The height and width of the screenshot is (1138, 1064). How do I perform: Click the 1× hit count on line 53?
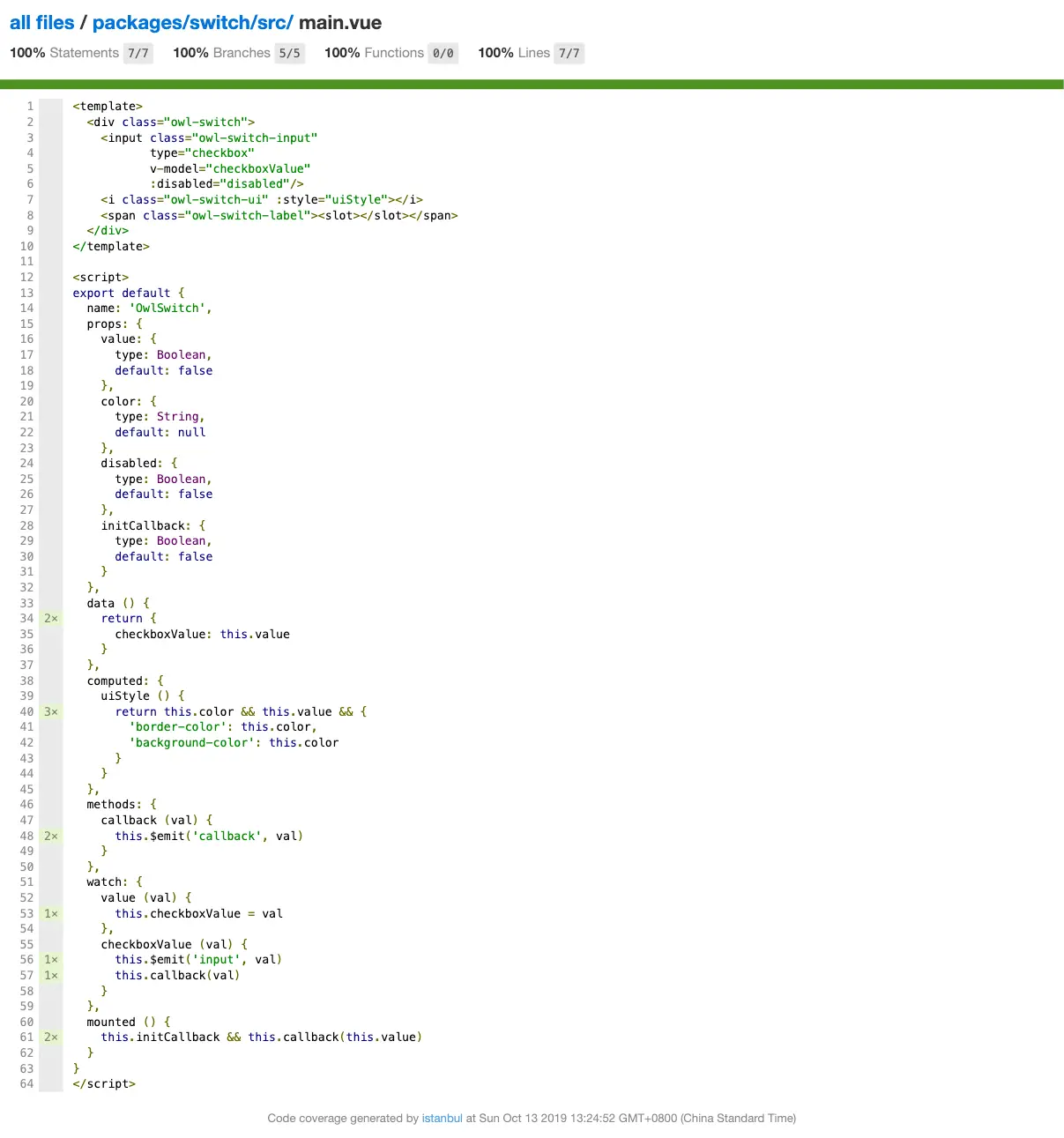tap(51, 913)
